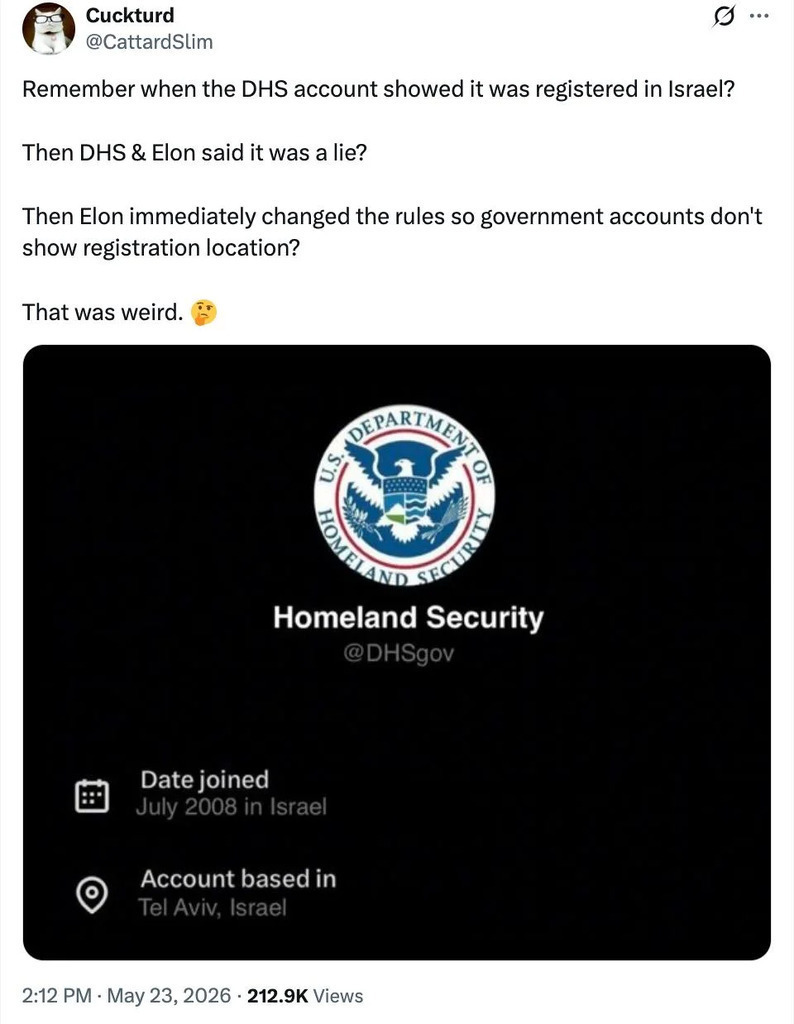The height and width of the screenshot is (1024, 794).
Task: Click the location pin icon
Action: (91, 893)
